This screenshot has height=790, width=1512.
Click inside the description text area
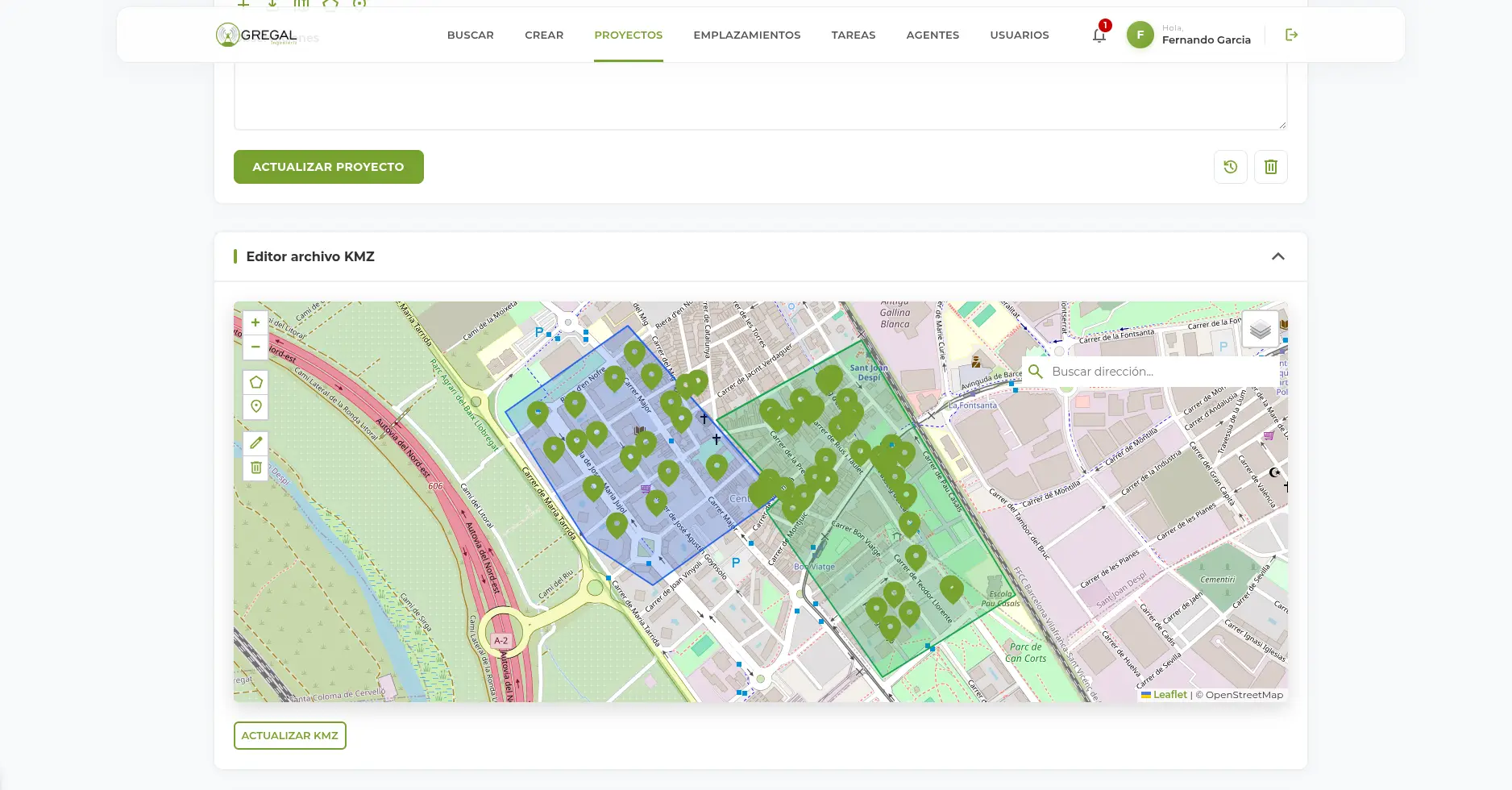pyautogui.click(x=760, y=95)
